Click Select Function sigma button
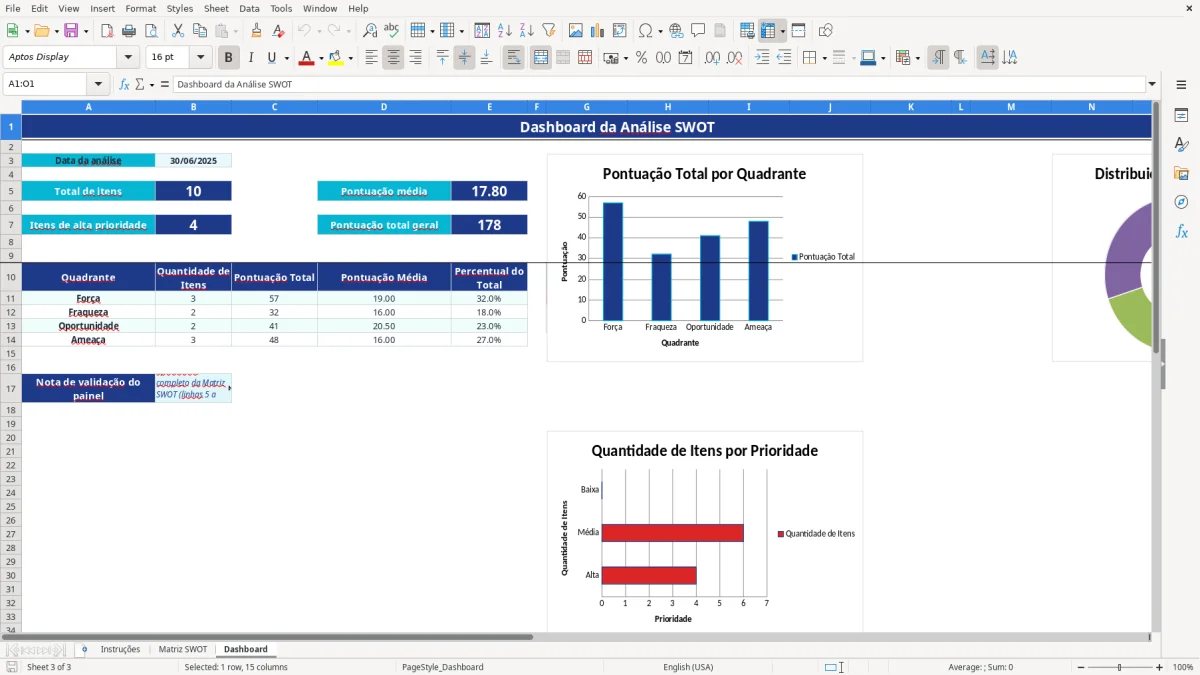 [x=140, y=85]
